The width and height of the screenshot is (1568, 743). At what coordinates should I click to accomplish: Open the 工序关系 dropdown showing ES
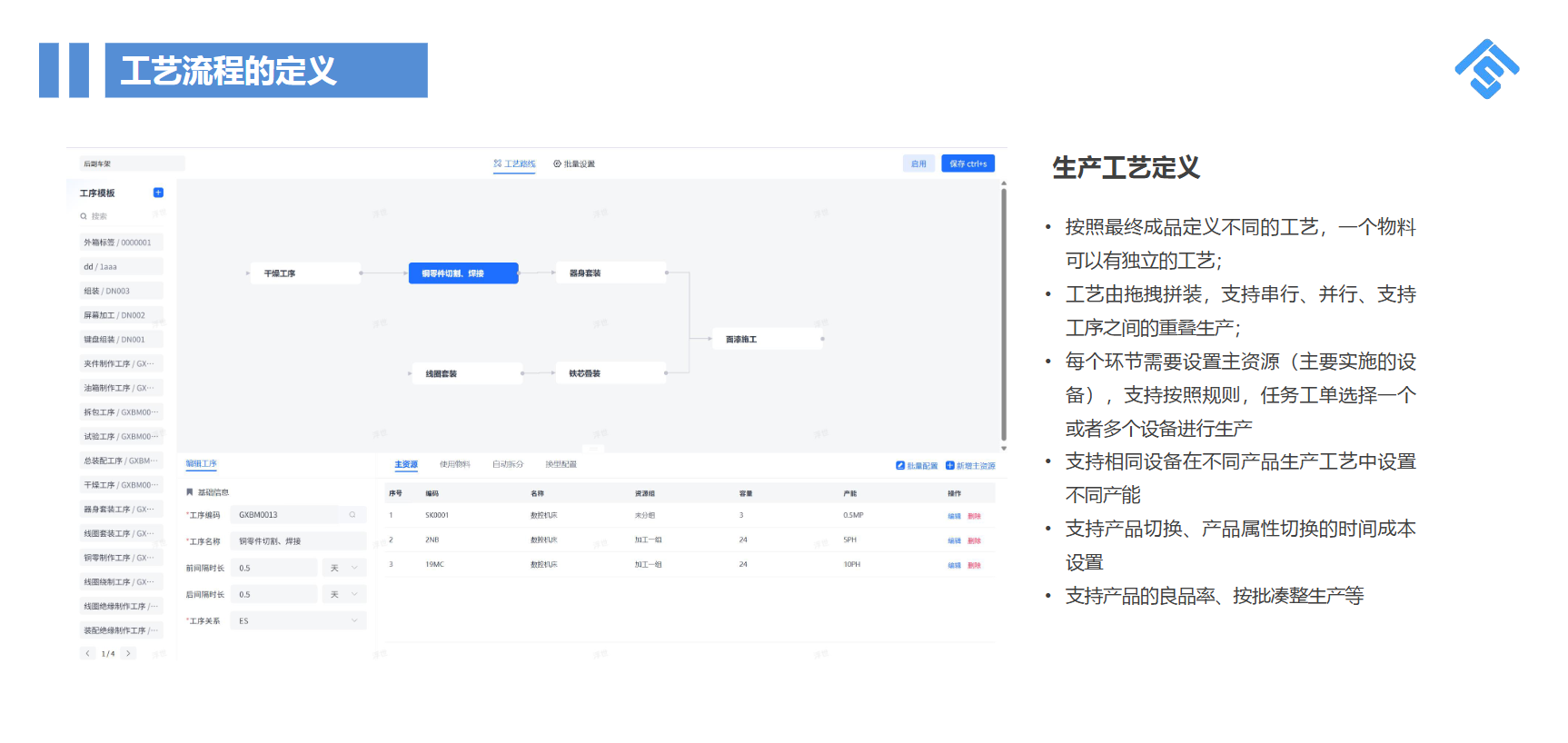point(299,620)
